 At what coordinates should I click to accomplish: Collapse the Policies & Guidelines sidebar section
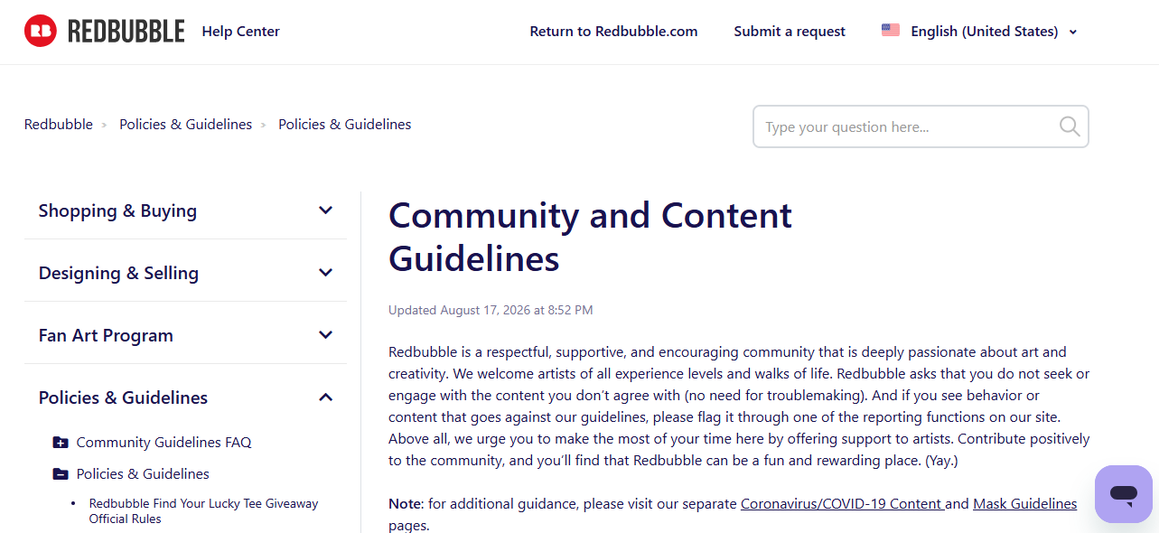(185, 398)
